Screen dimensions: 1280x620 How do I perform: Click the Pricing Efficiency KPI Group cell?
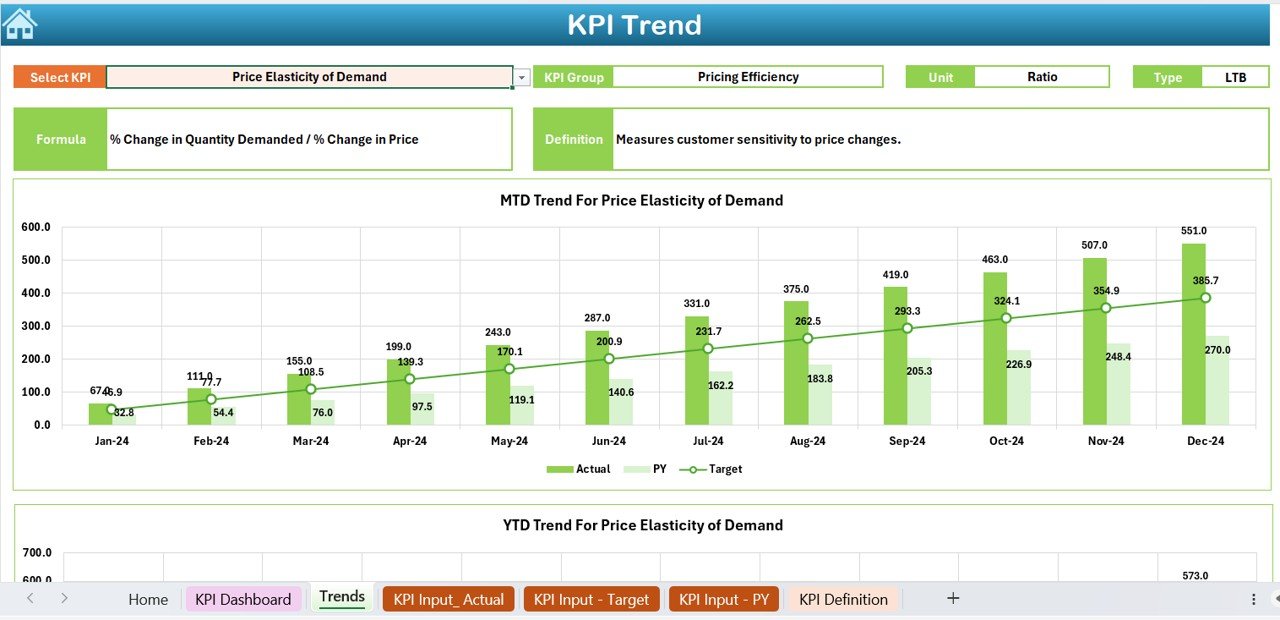[747, 77]
